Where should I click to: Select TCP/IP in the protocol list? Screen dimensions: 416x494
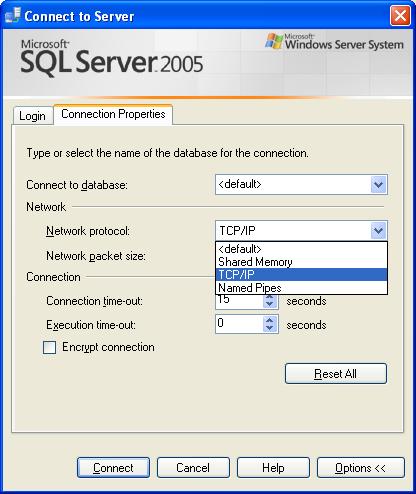point(301,275)
